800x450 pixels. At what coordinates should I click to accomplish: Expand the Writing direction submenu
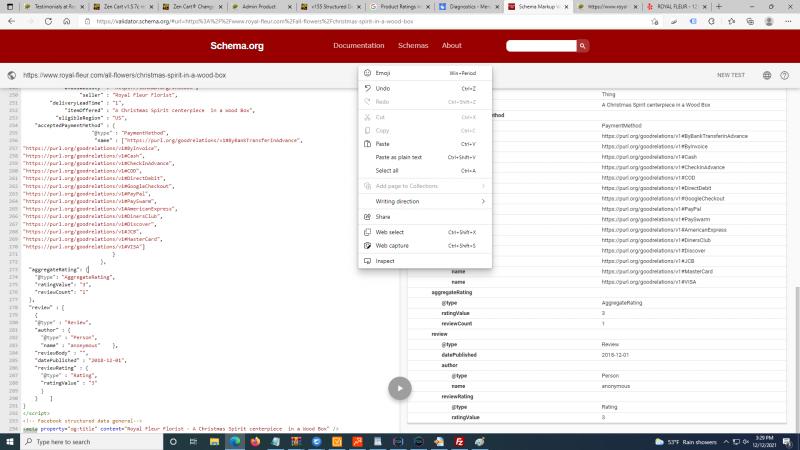point(425,202)
